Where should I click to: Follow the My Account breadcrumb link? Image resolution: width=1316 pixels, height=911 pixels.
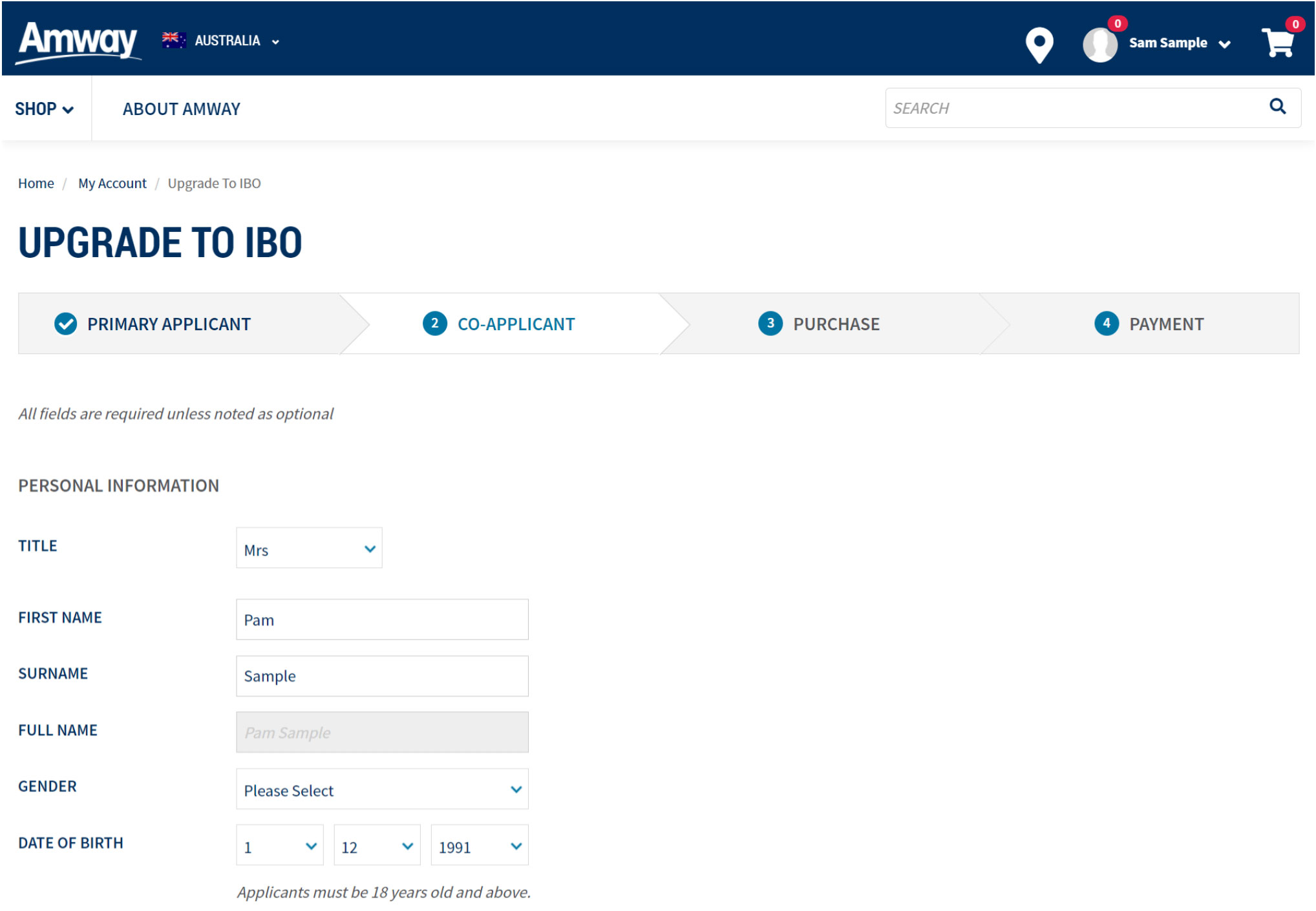click(x=112, y=183)
